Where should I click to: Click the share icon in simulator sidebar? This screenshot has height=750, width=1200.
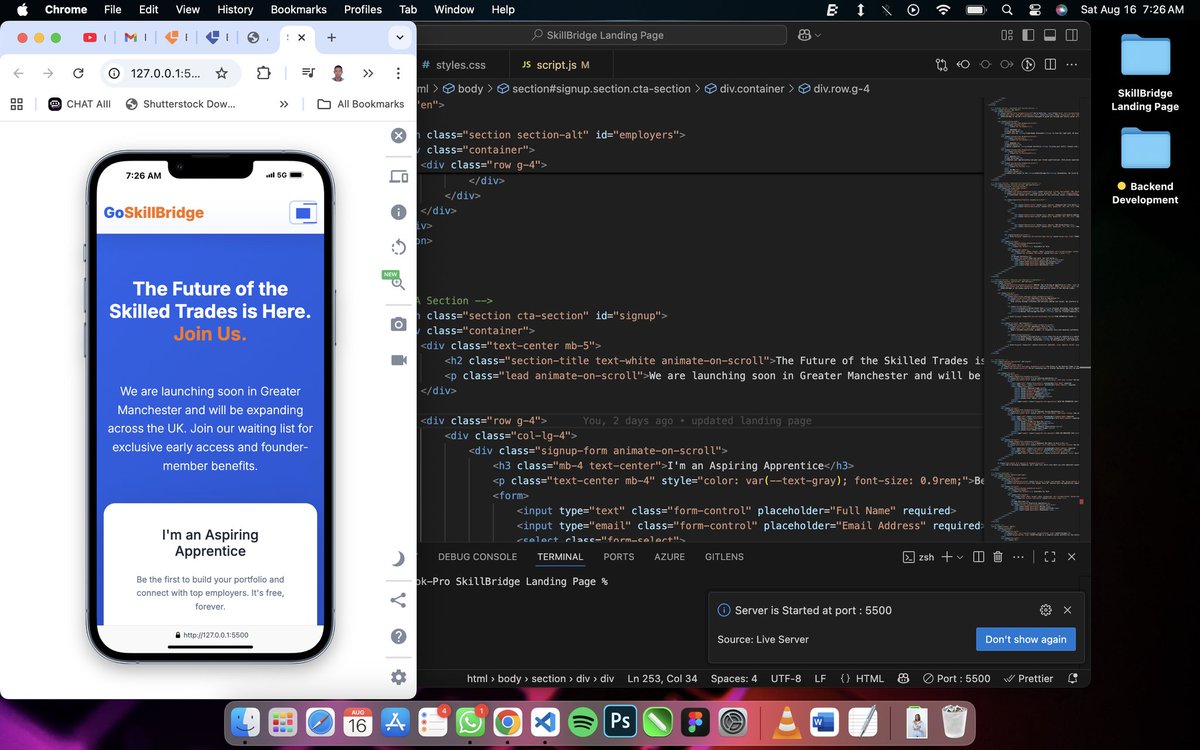(398, 600)
